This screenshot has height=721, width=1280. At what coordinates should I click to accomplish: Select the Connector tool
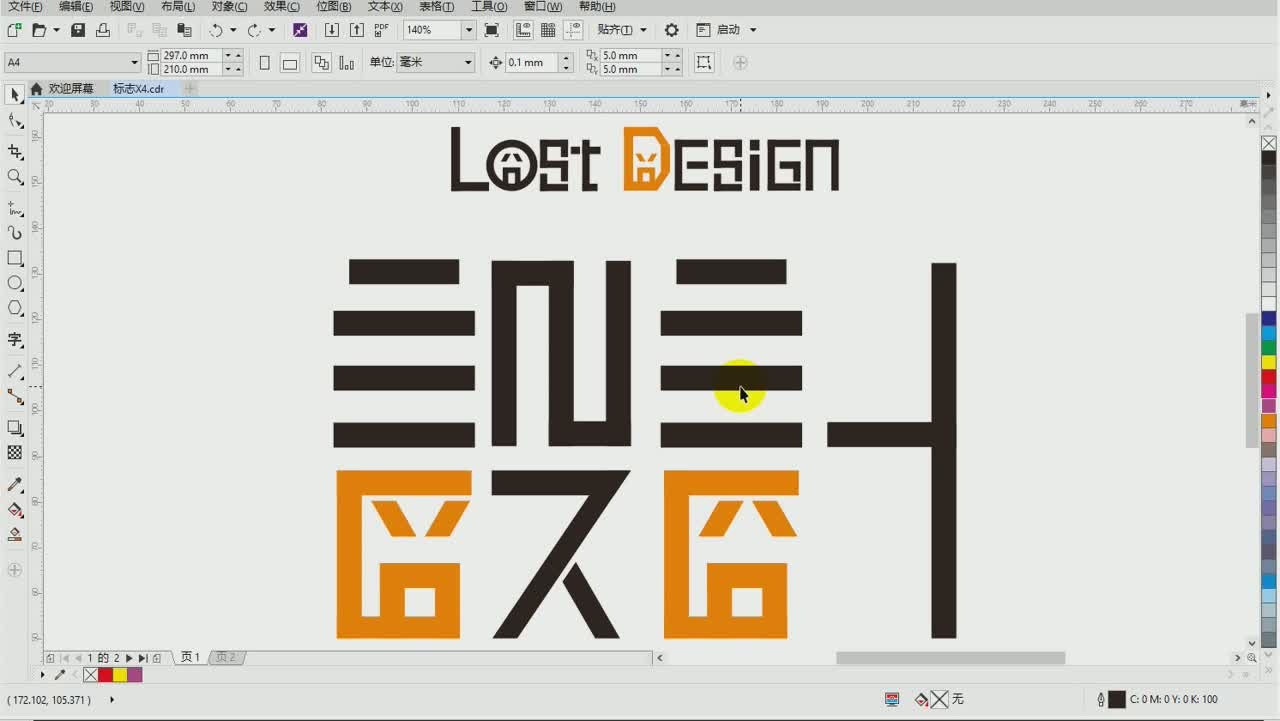(x=15, y=396)
